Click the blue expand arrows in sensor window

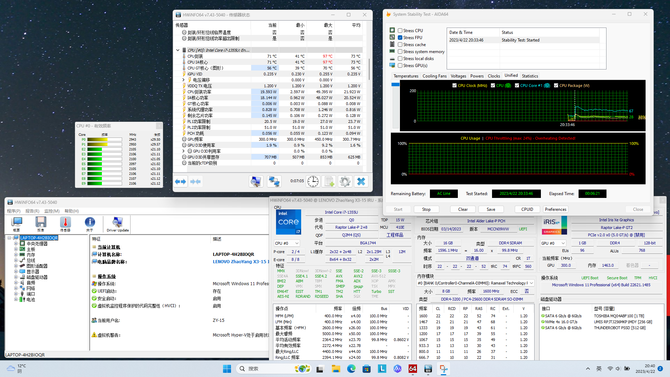(x=180, y=182)
